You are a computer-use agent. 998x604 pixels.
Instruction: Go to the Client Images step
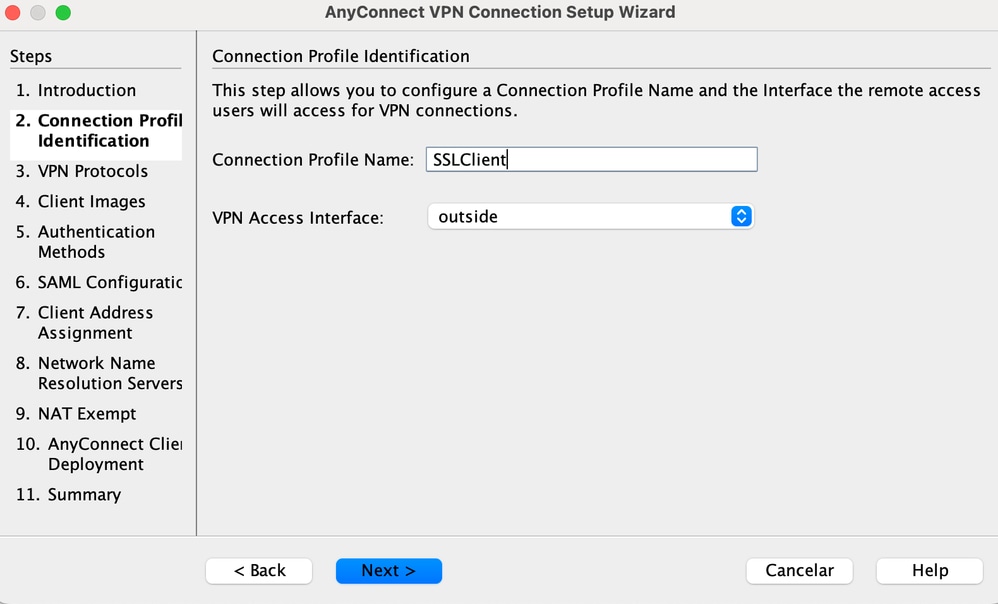(x=91, y=201)
